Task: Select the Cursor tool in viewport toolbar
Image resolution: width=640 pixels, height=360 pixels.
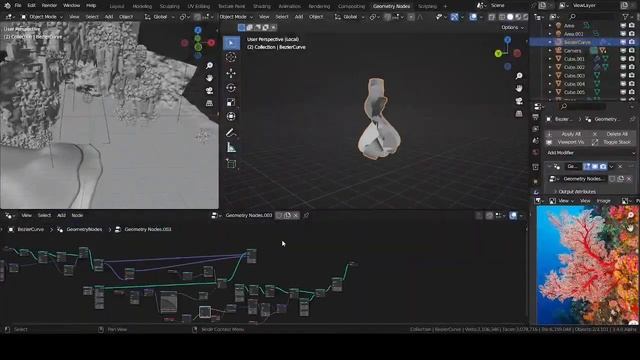Action: pos(231,58)
